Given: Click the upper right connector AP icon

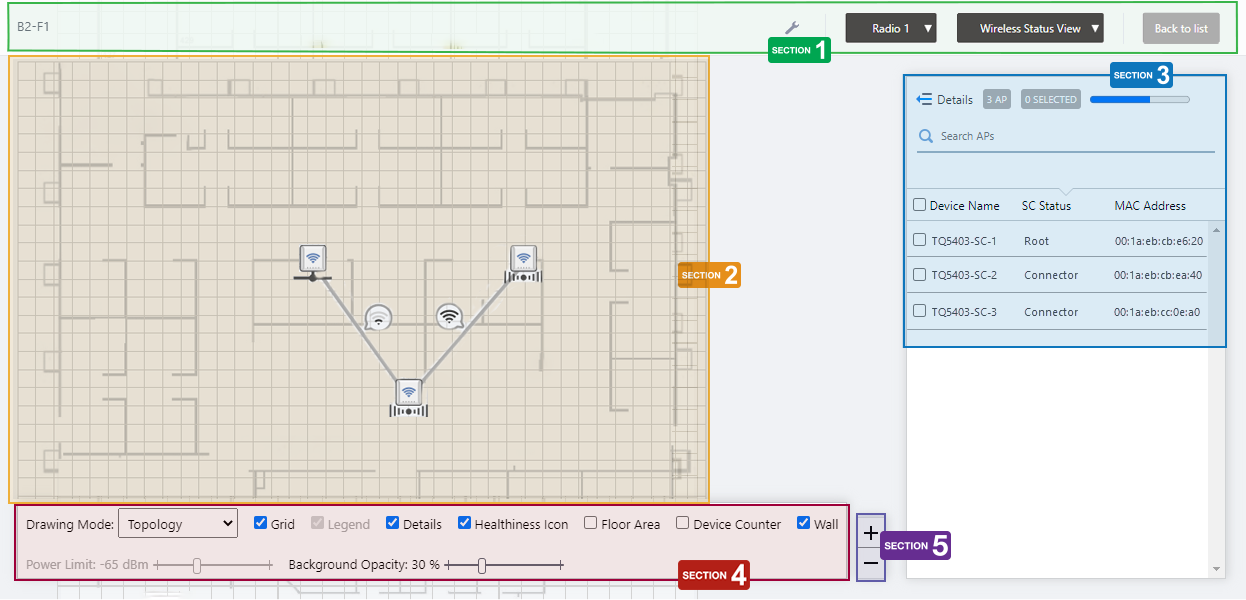Looking at the screenshot, I should [x=523, y=261].
